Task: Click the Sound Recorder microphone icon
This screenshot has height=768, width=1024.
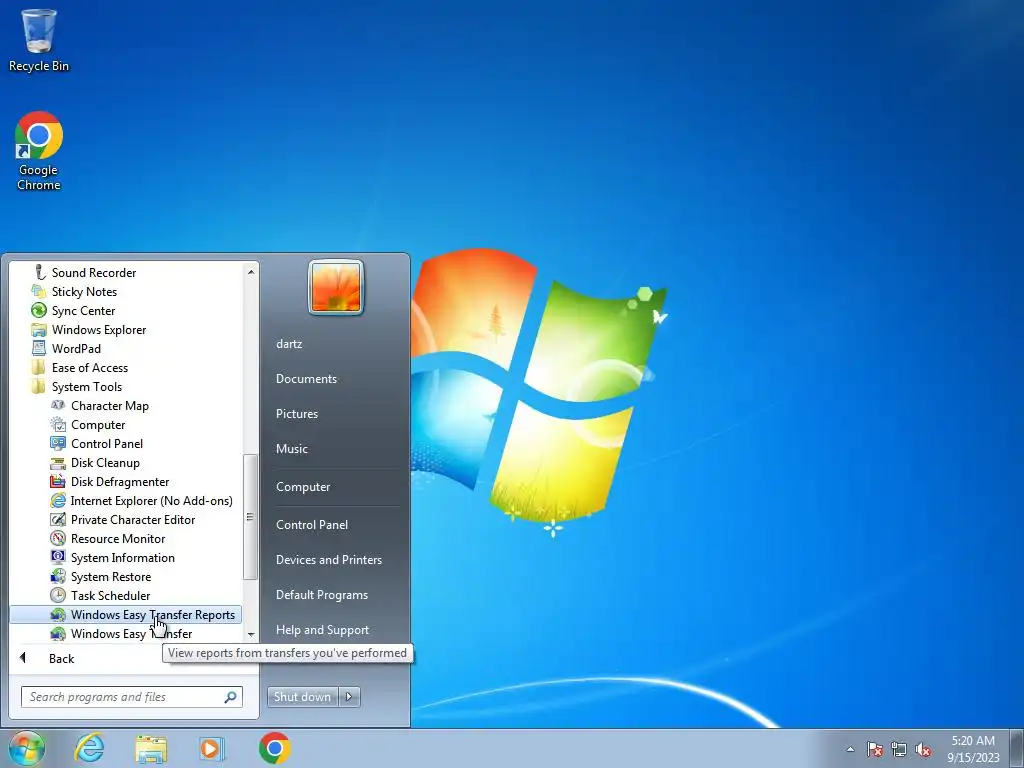Action: (x=39, y=272)
